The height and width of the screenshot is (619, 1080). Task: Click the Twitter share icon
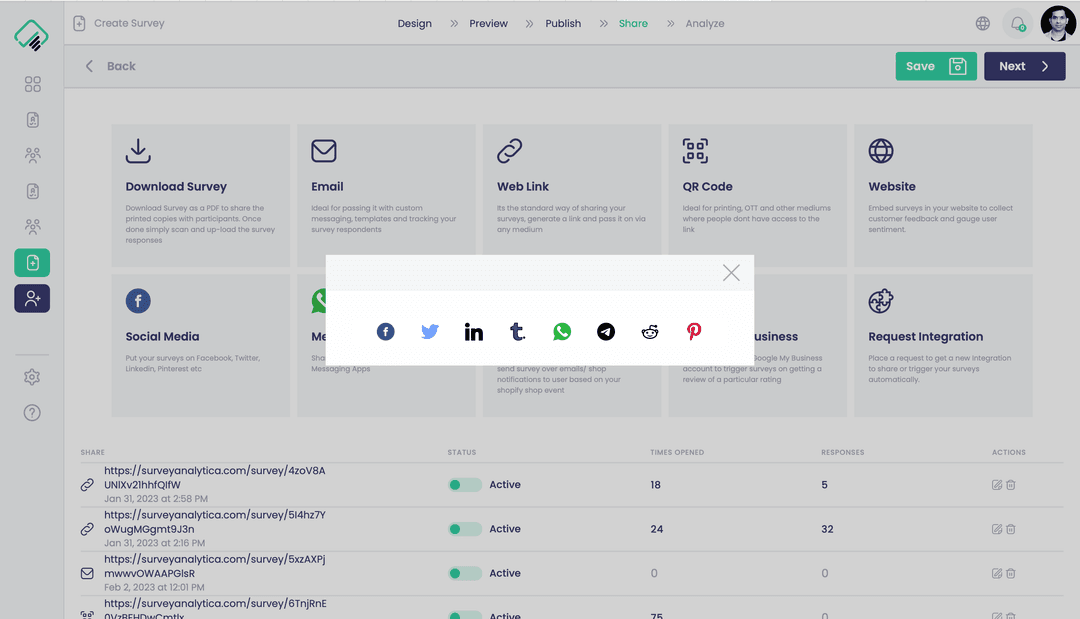(430, 332)
